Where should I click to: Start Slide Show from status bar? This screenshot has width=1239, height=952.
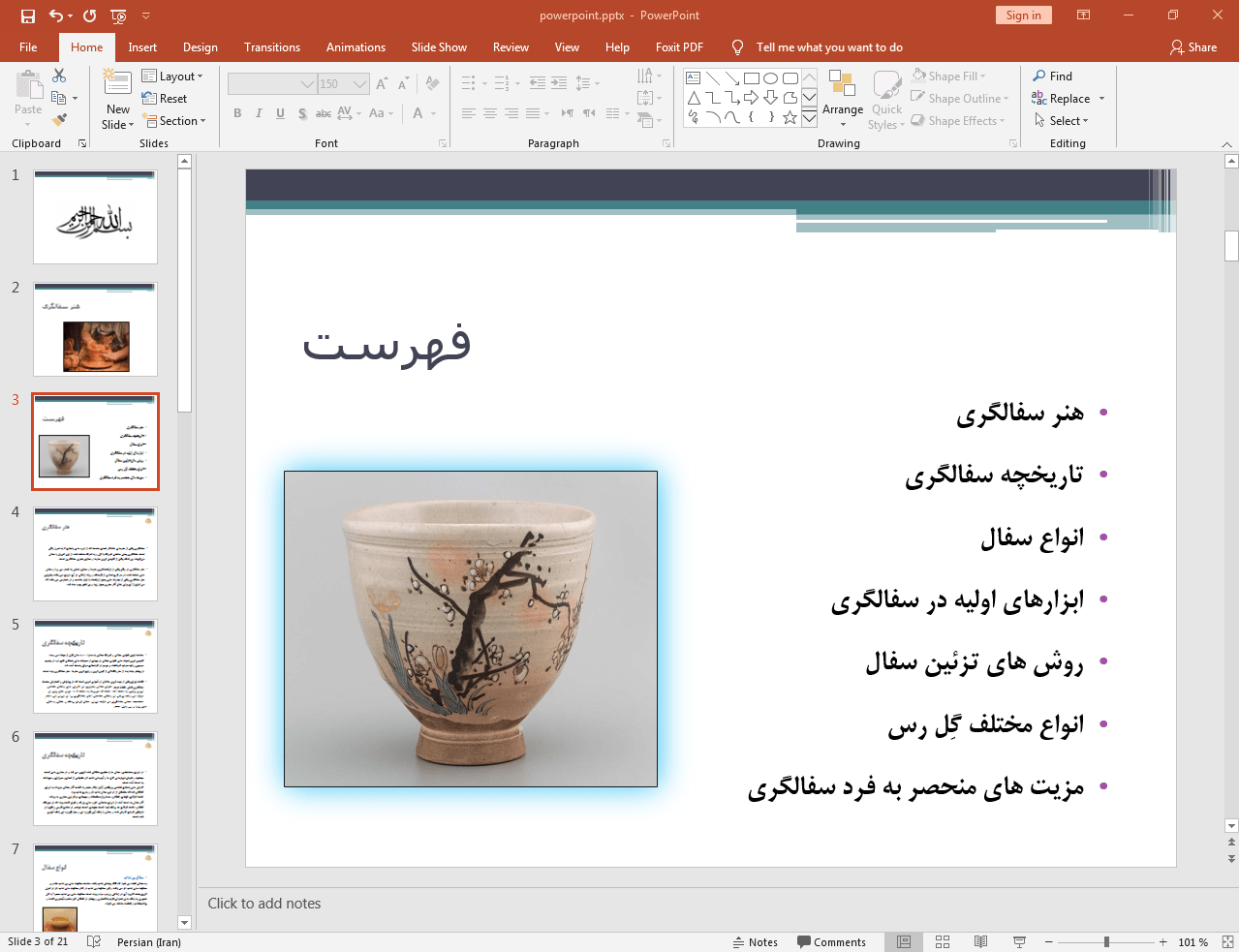point(1019,941)
